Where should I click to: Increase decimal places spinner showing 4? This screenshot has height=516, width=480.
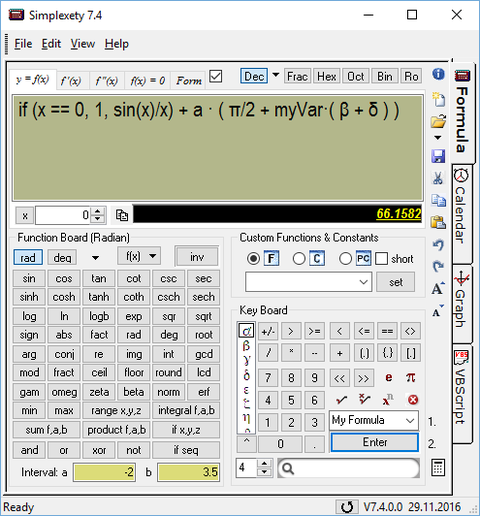(x=264, y=464)
